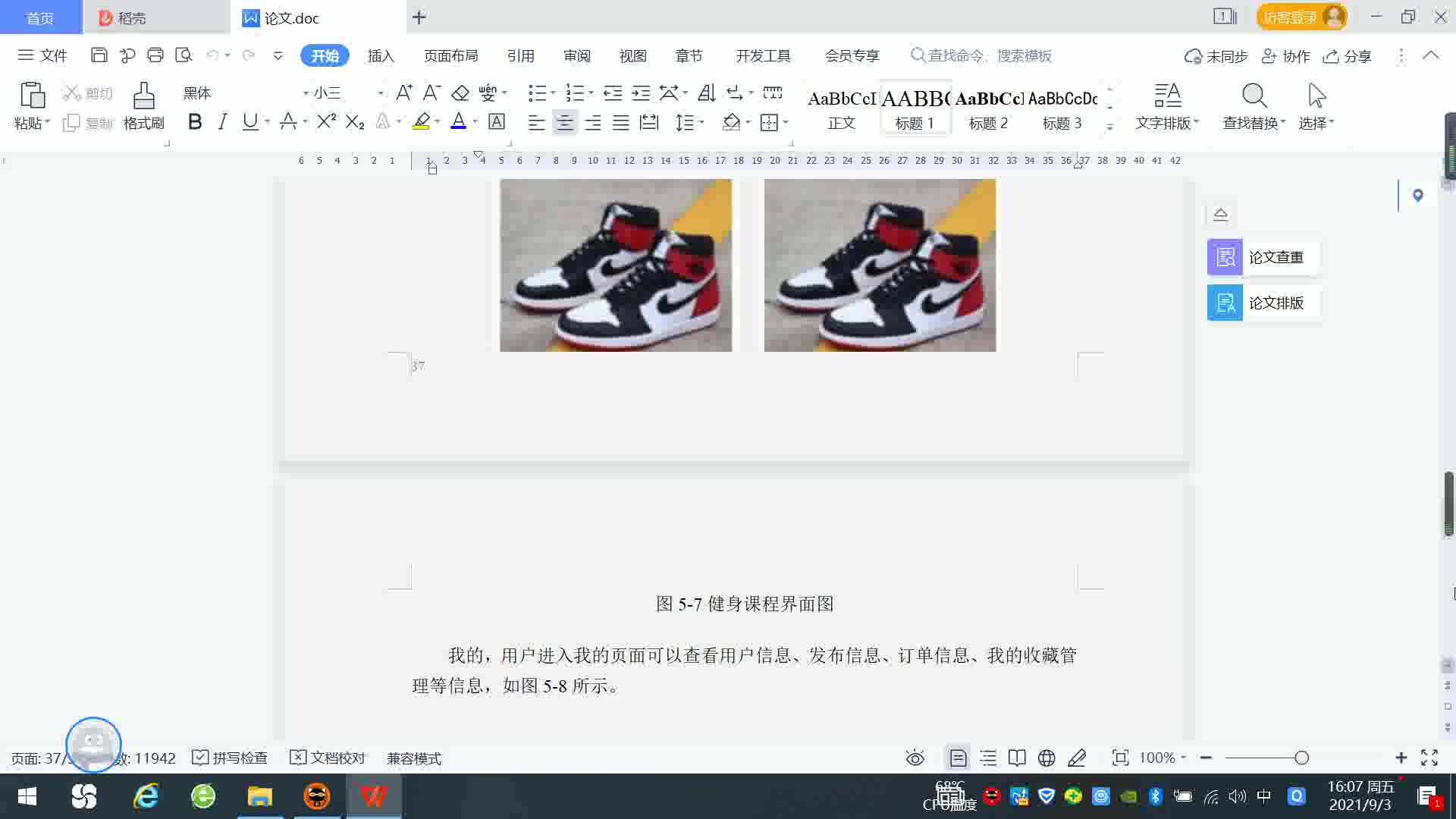Screen dimensions: 1456x819
Task: Open zoom percentage 100% dropdown
Action: 1163,758
